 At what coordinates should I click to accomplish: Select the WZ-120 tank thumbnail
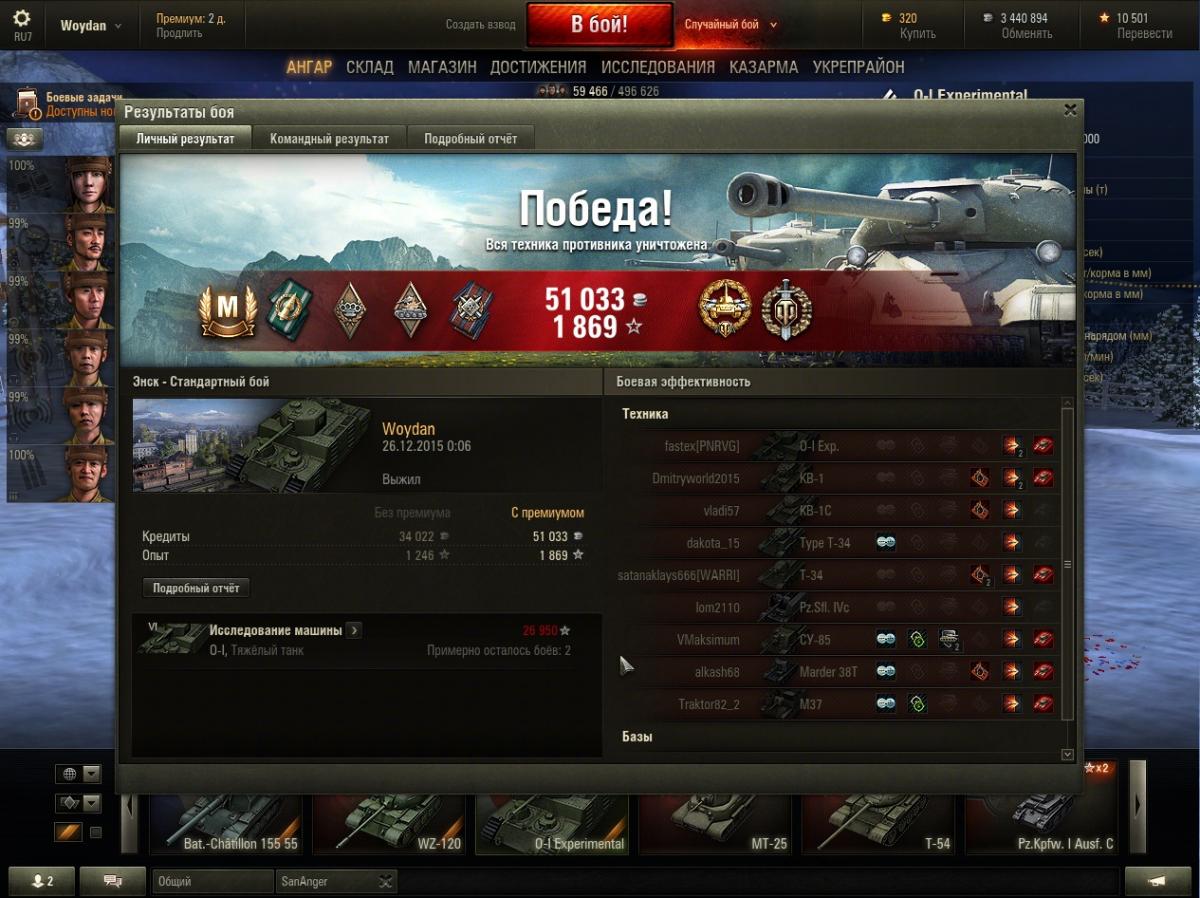(x=388, y=822)
